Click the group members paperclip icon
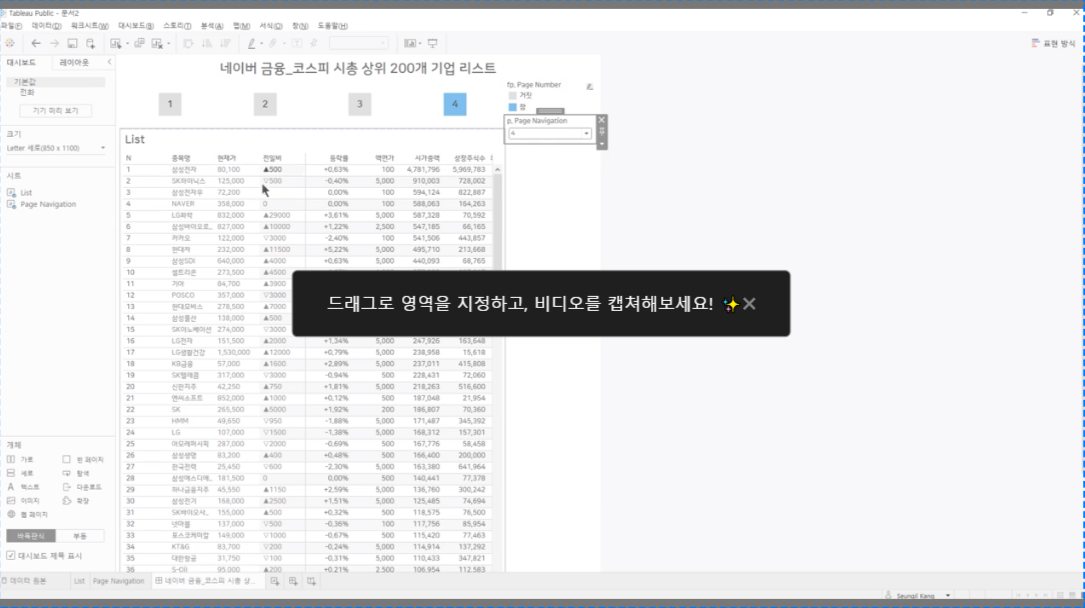1085x608 pixels. [x=273, y=43]
